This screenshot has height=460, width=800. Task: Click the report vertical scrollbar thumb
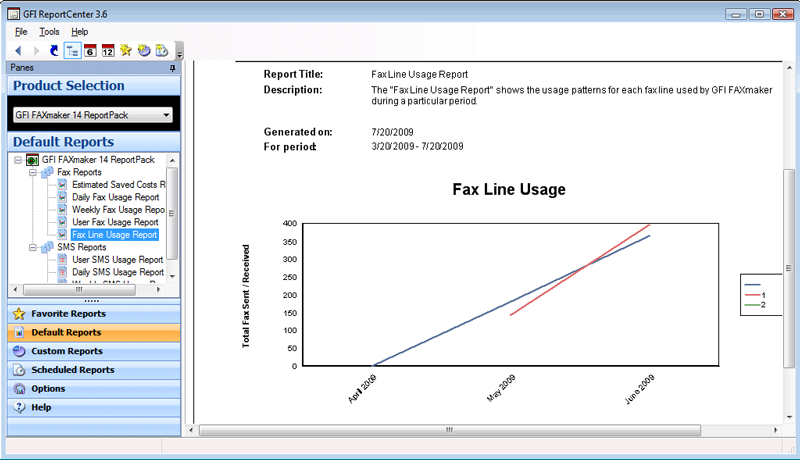pos(789,268)
